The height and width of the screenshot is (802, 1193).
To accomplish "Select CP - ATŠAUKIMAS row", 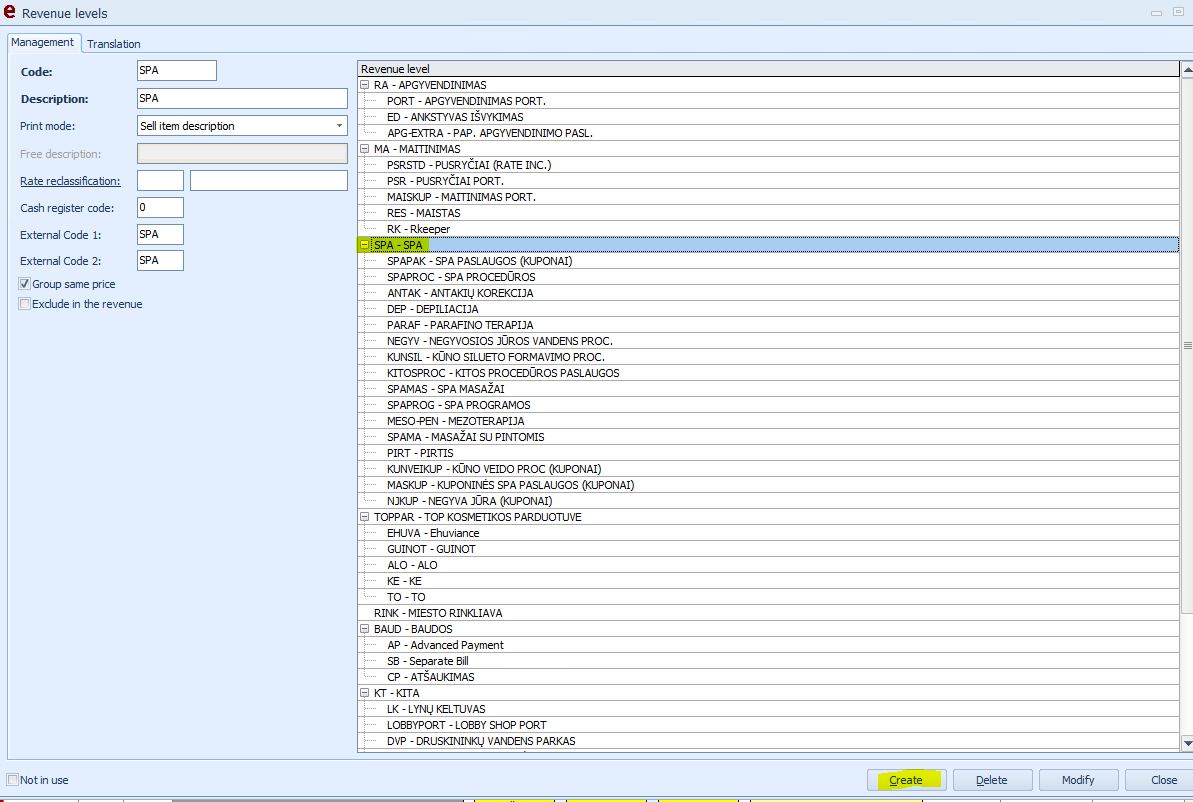I will coord(768,677).
